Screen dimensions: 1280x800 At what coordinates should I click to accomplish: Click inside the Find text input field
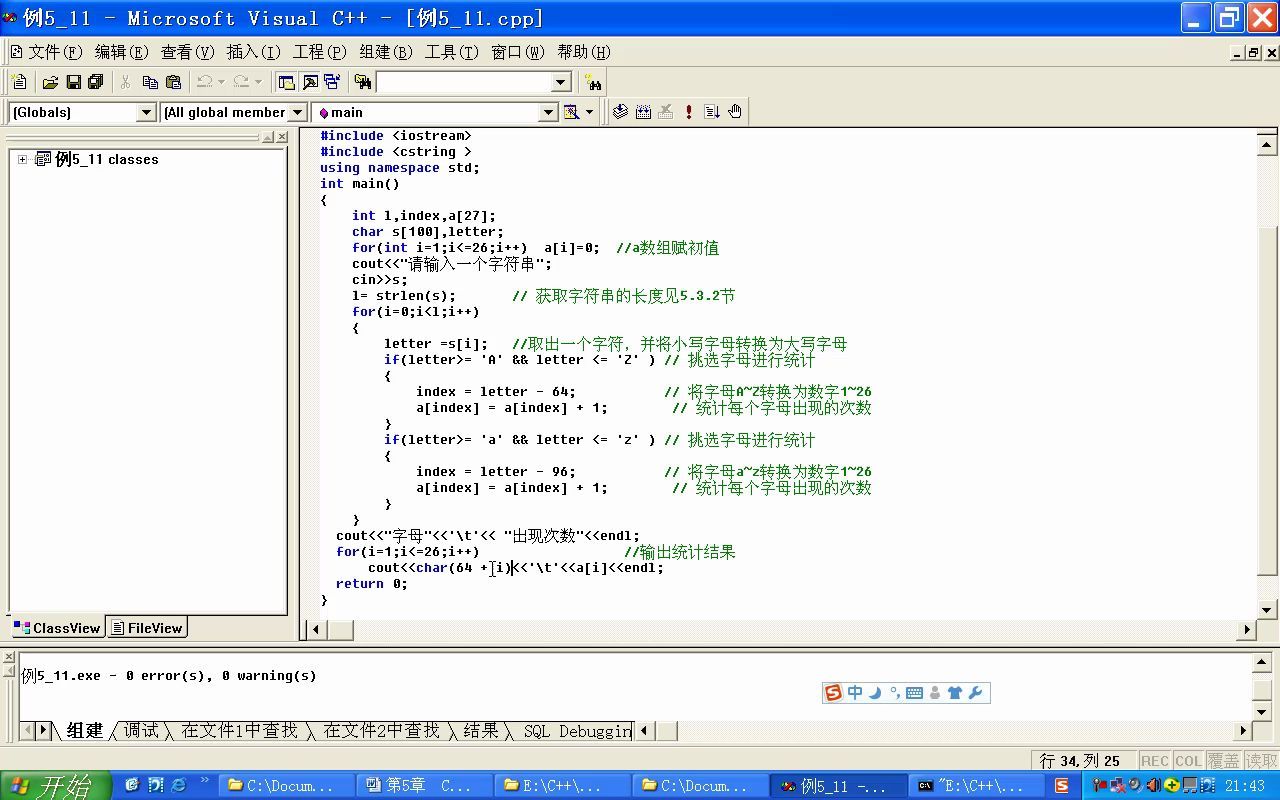tap(464, 82)
